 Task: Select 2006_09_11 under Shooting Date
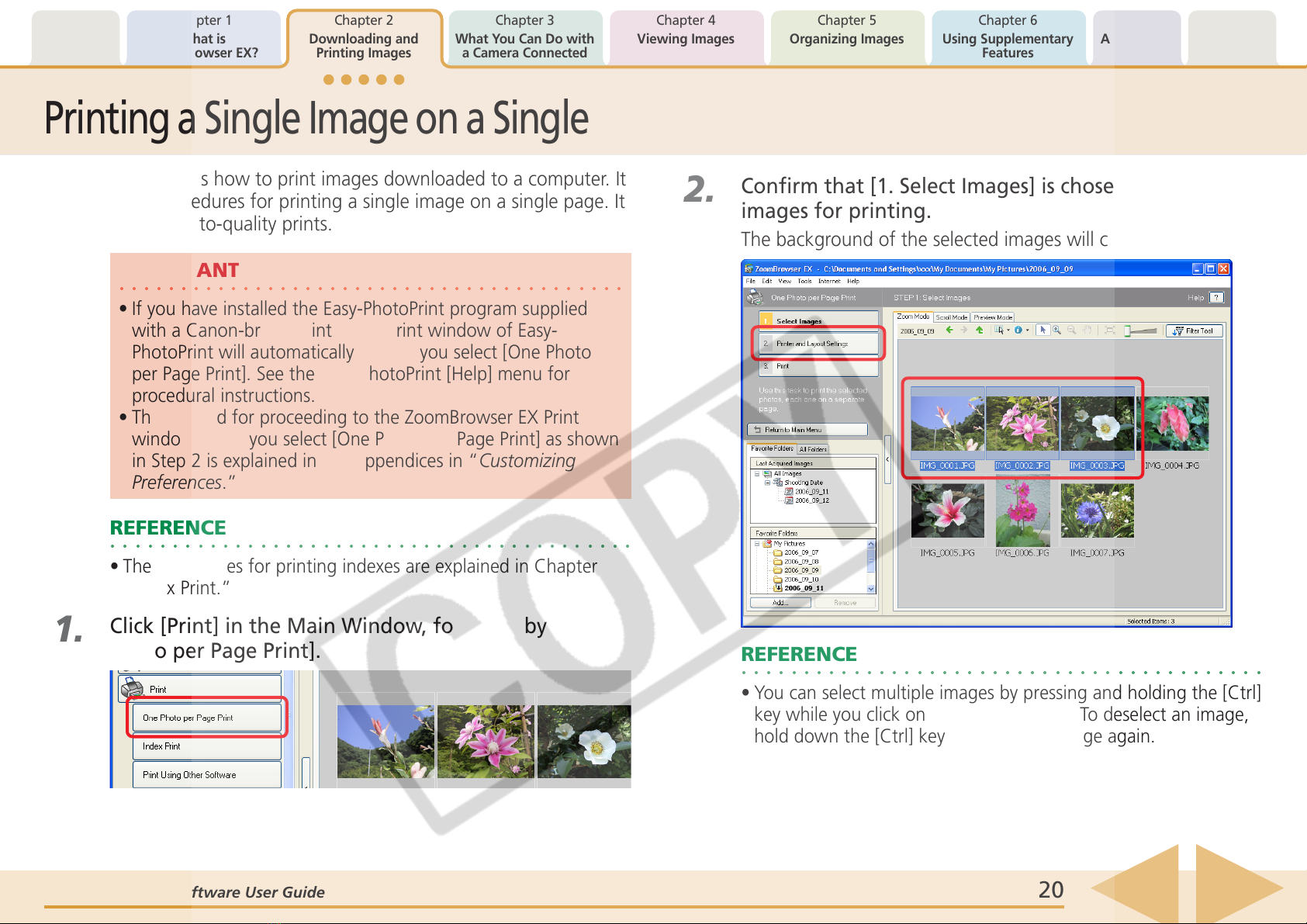[x=807, y=491]
